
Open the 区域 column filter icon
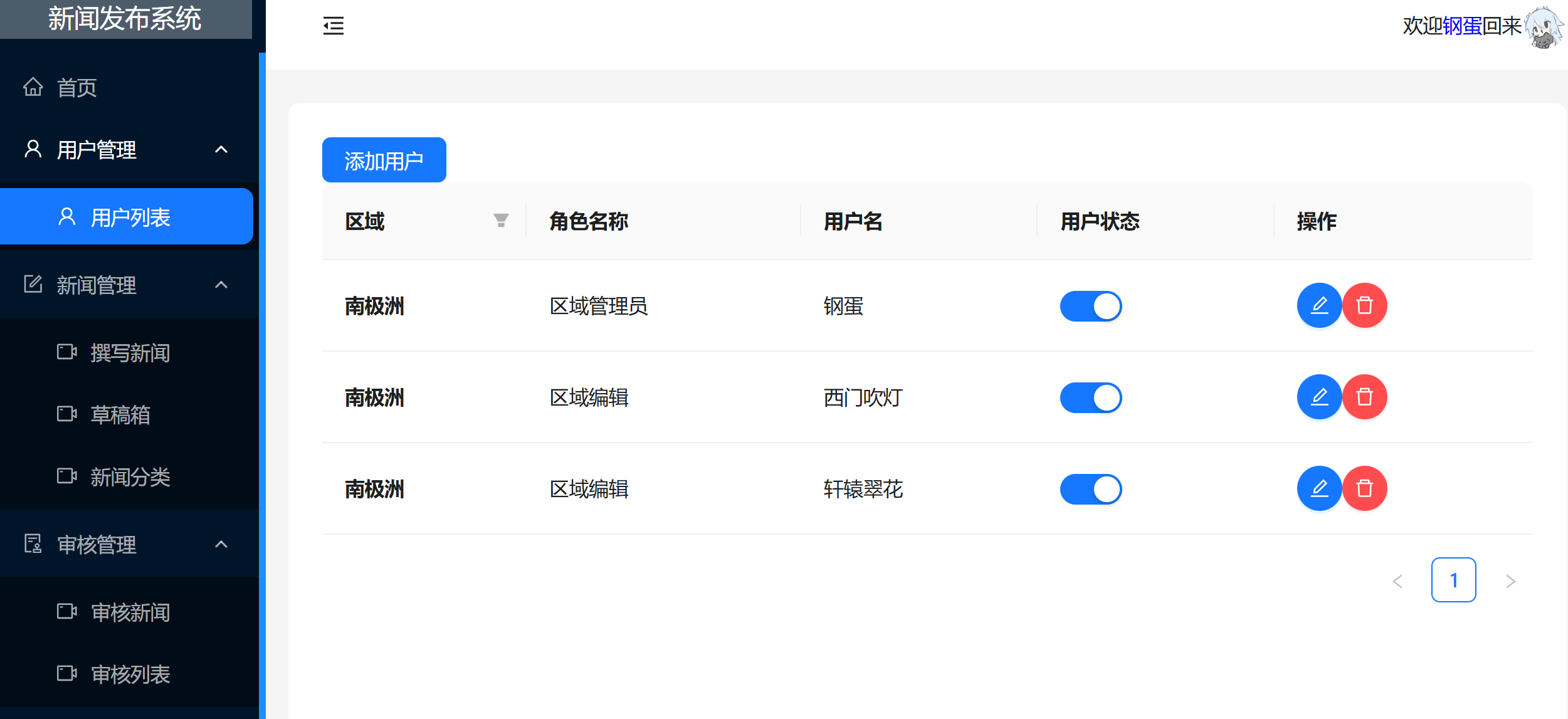(500, 221)
